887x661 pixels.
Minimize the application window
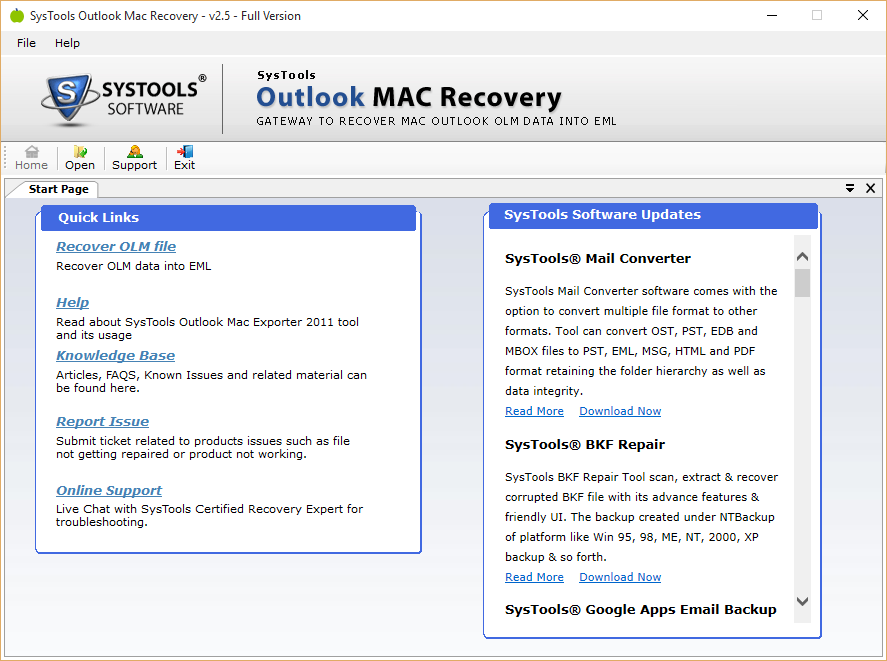coord(772,15)
